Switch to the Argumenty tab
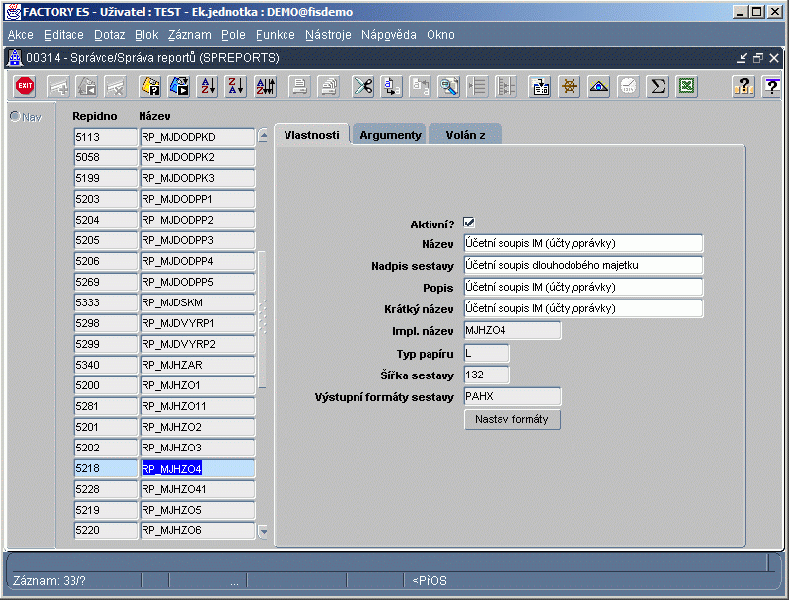Screen dimensions: 789x600 (x=390, y=135)
